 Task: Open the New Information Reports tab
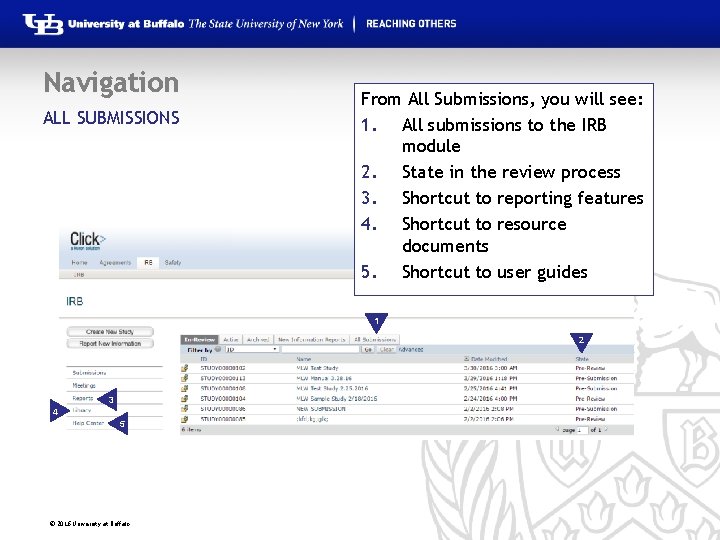click(x=311, y=339)
